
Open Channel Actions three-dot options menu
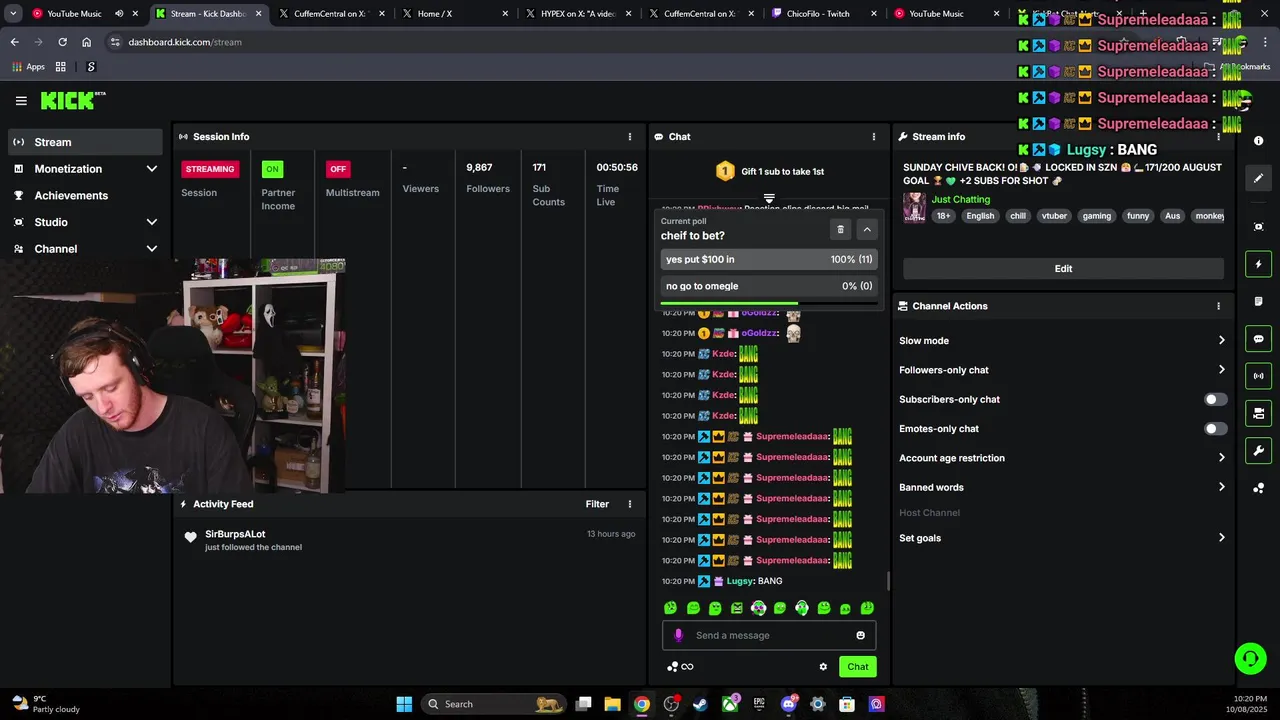coord(1218,306)
